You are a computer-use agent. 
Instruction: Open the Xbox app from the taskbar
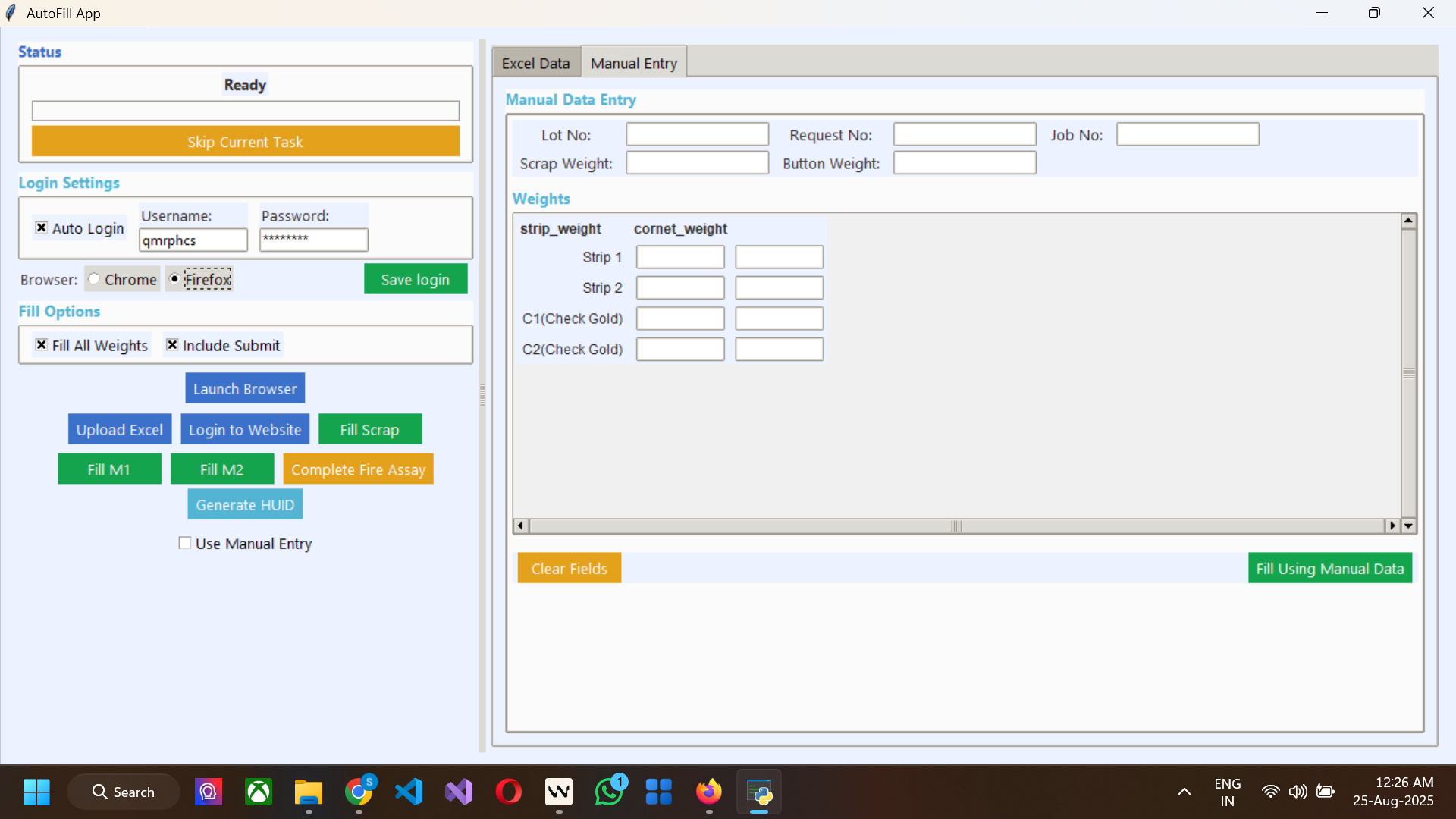pyautogui.click(x=258, y=791)
